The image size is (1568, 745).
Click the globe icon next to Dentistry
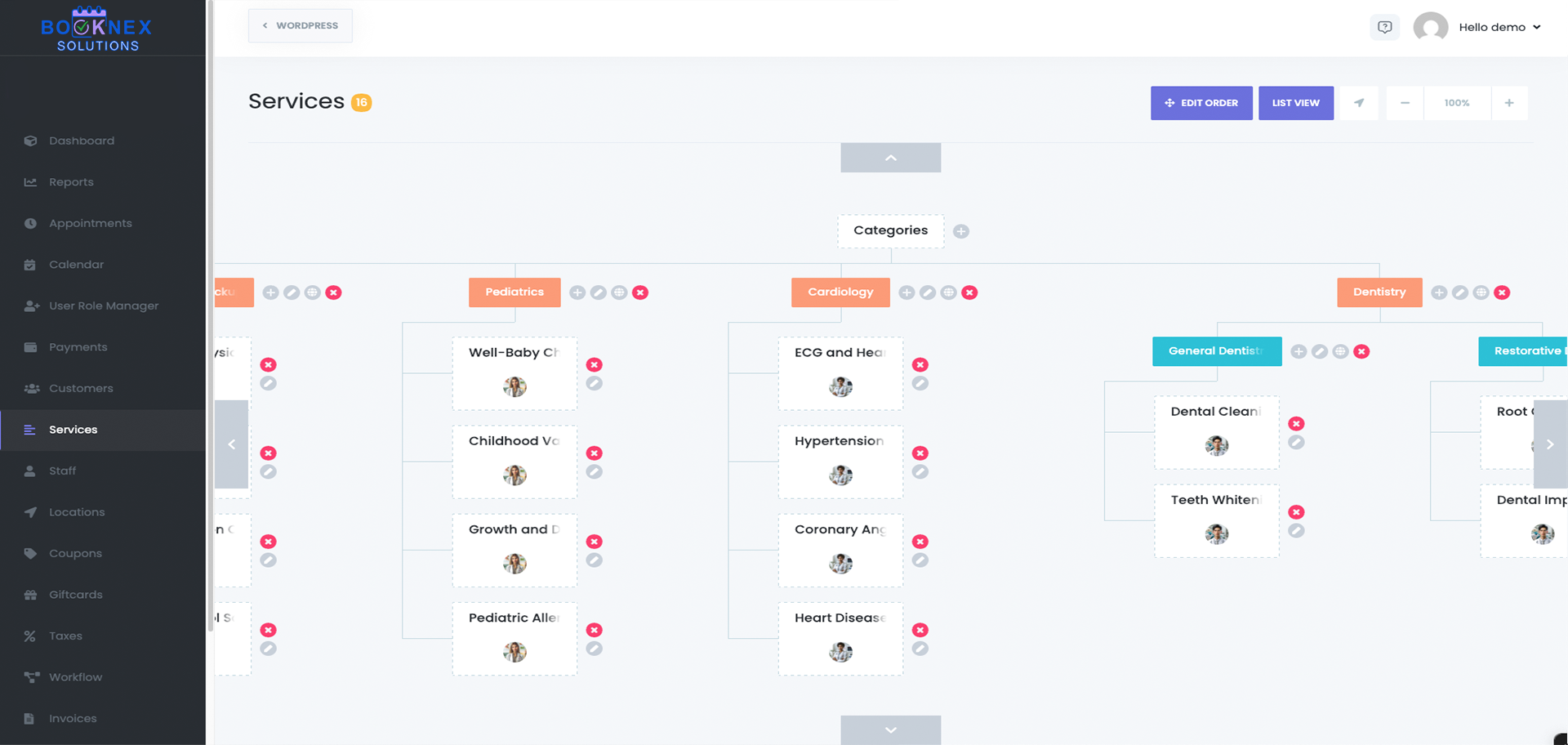click(x=1481, y=292)
